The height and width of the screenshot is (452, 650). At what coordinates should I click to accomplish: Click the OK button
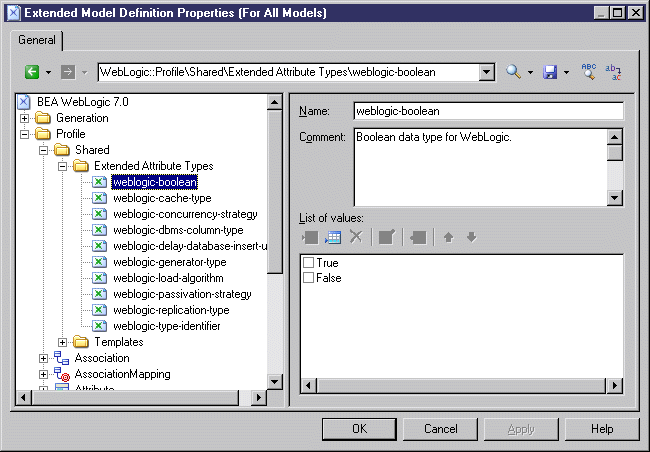[x=359, y=429]
